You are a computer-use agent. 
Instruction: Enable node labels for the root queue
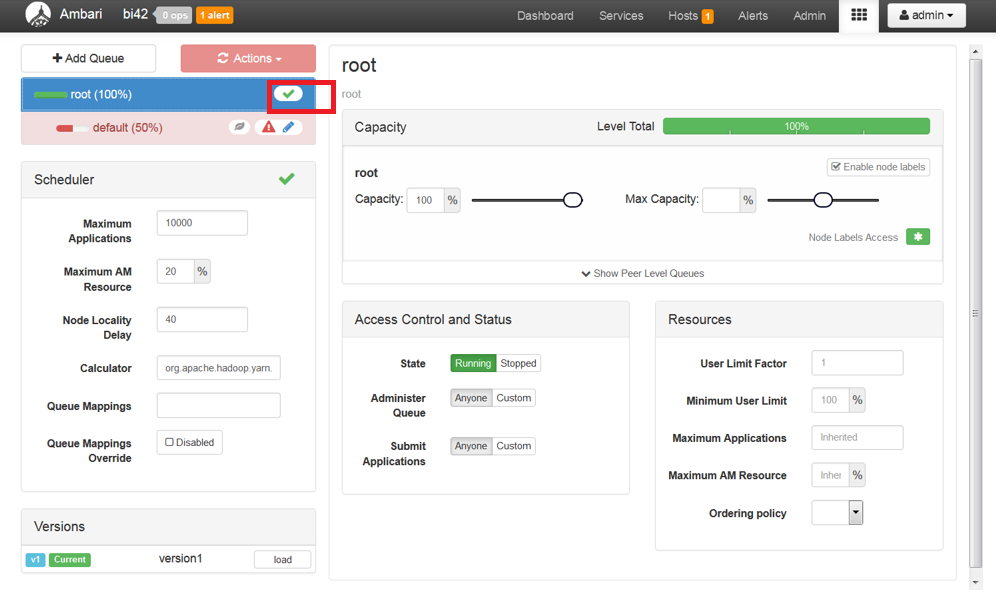point(878,167)
